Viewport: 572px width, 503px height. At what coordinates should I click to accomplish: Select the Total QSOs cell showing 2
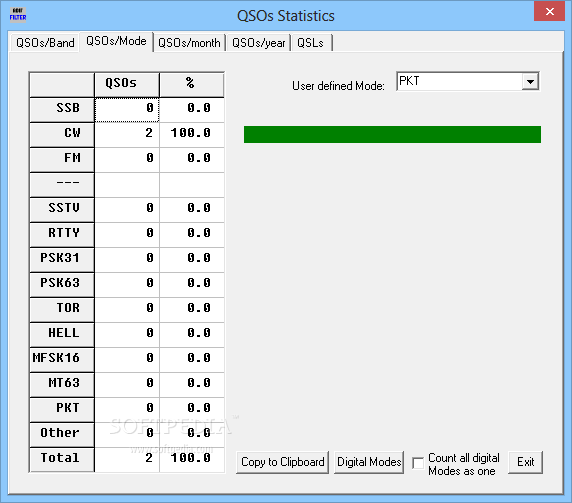[x=127, y=460]
